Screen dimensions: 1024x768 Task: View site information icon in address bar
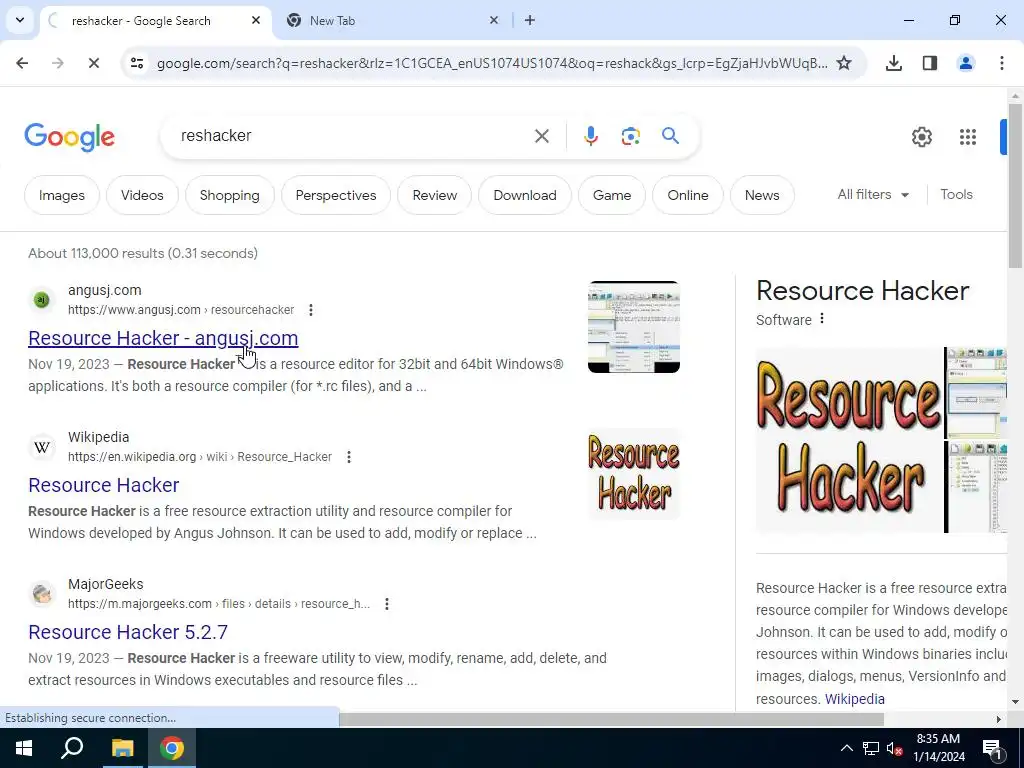[137, 63]
